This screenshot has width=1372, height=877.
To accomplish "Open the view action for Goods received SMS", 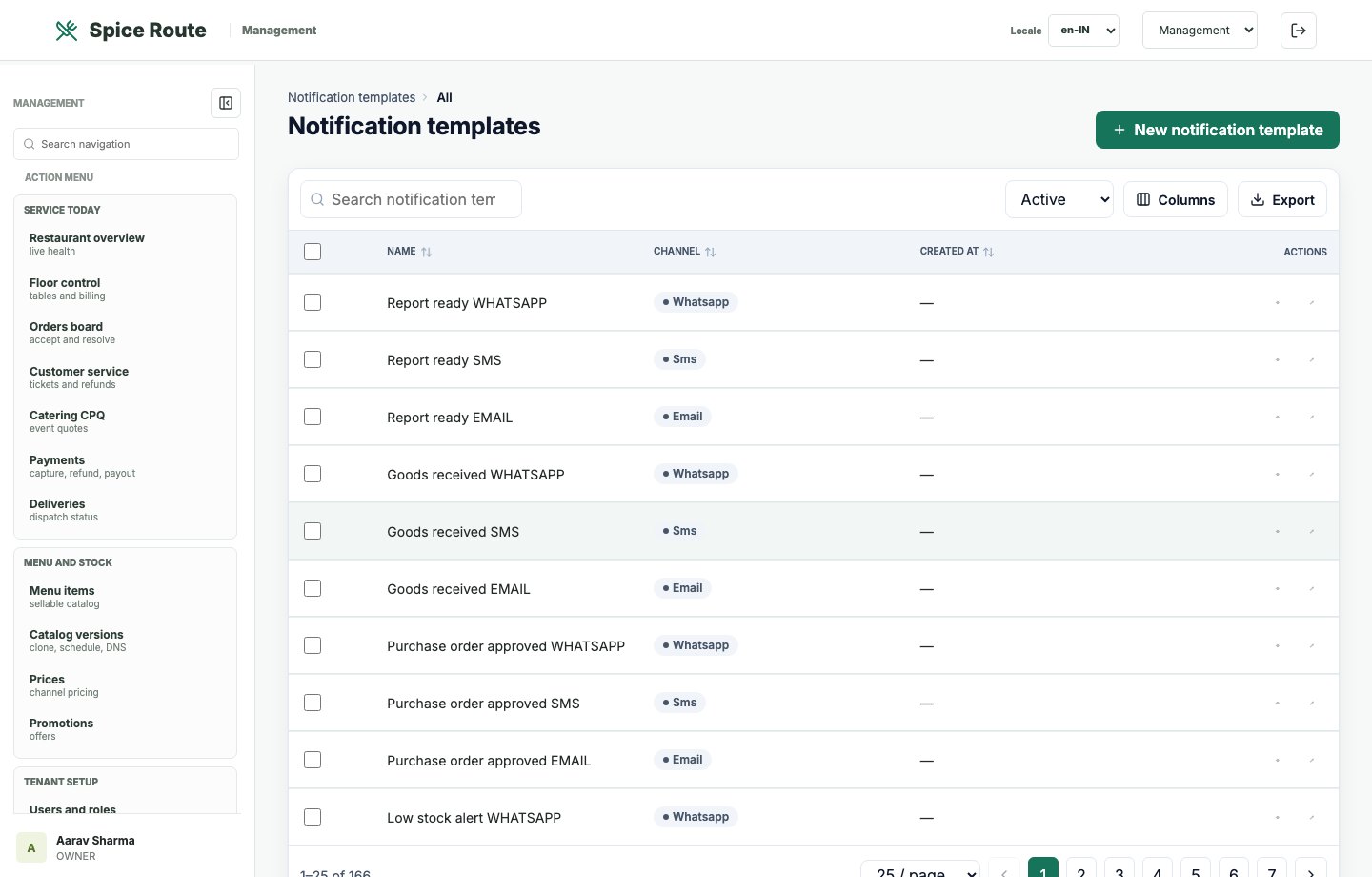I will coord(1278,531).
